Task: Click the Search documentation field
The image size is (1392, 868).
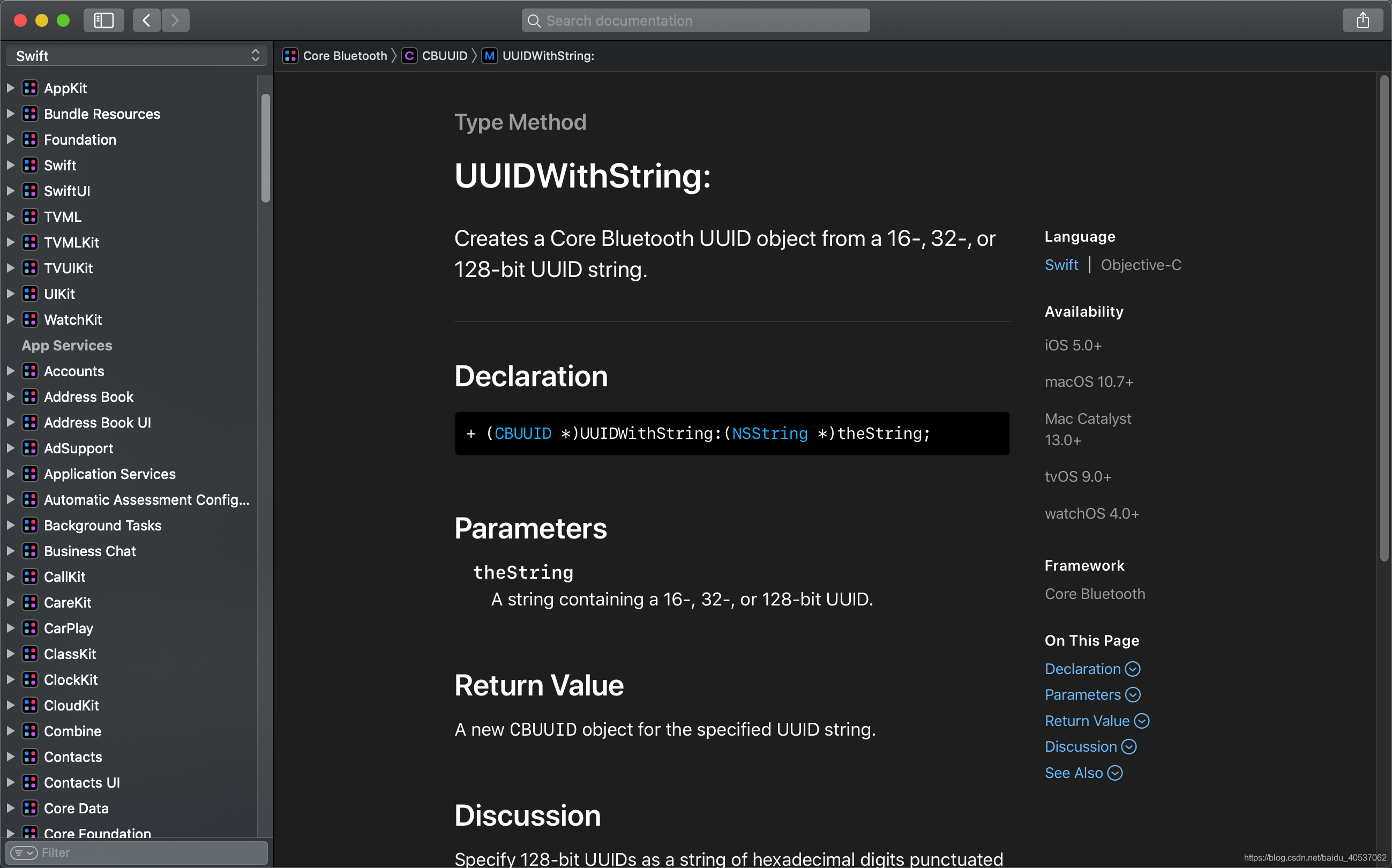Action: [695, 21]
